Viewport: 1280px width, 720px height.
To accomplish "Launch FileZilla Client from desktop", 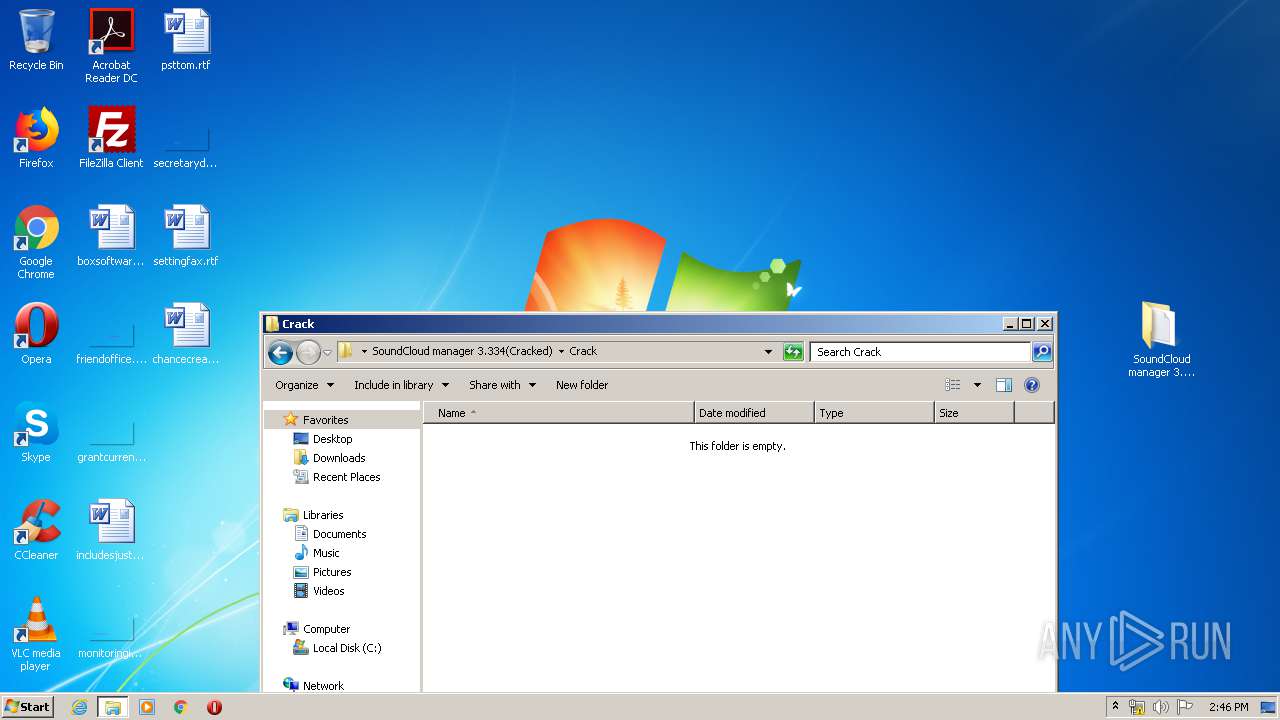I will pyautogui.click(x=111, y=138).
